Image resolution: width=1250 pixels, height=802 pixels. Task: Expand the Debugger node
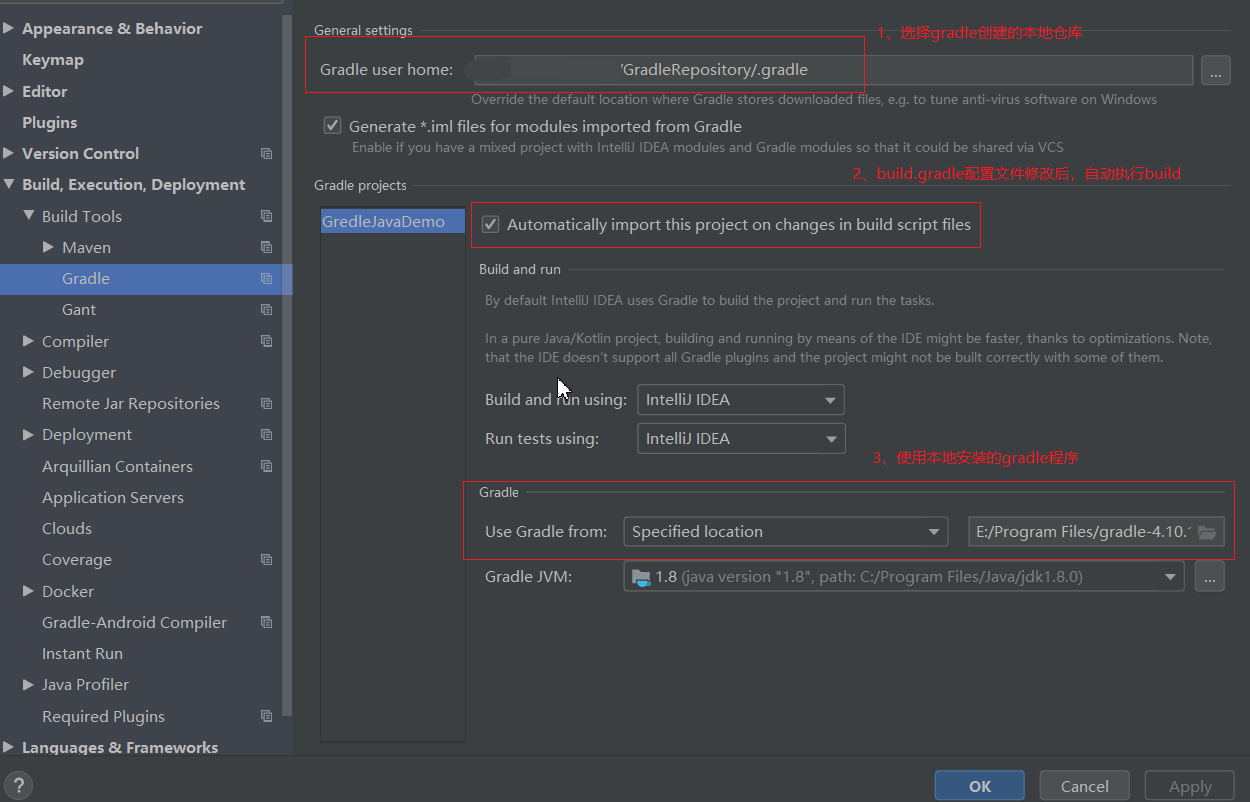[28, 372]
